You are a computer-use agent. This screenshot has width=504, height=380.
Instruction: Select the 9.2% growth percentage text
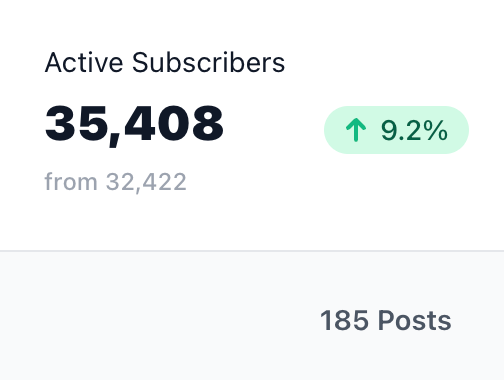pos(414,130)
